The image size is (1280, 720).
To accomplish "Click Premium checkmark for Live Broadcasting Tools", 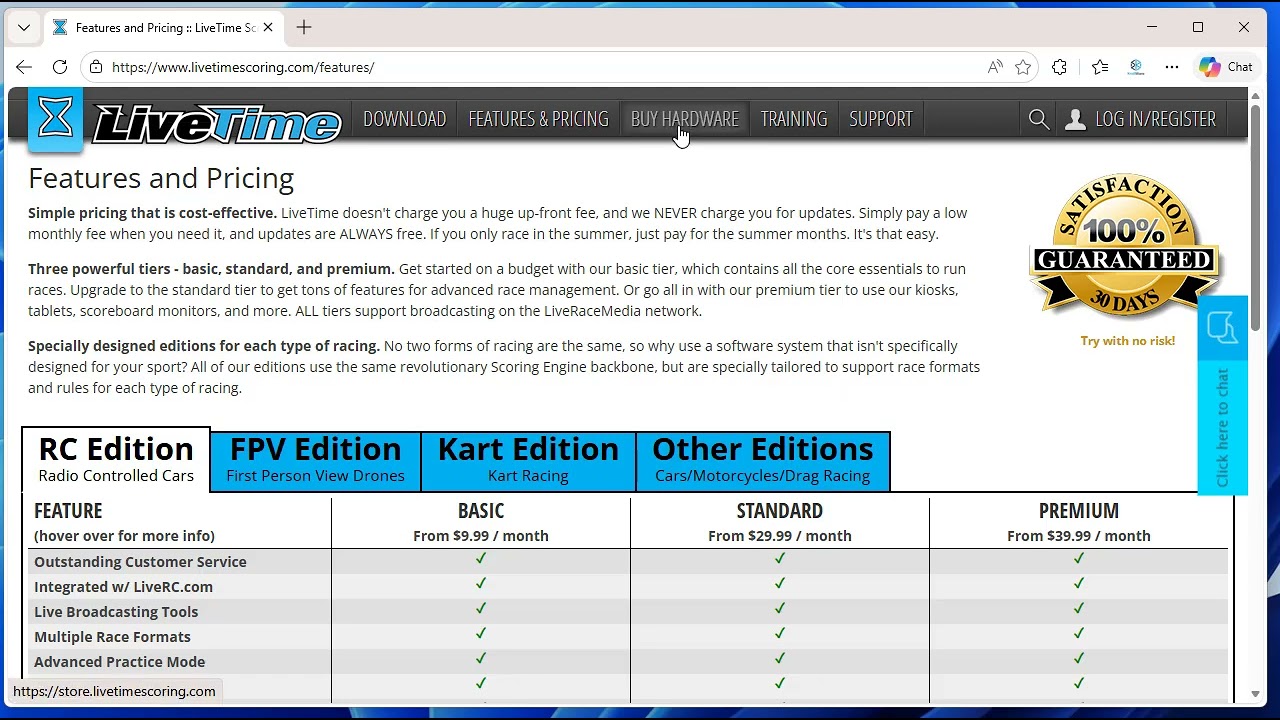I will 1078,608.
